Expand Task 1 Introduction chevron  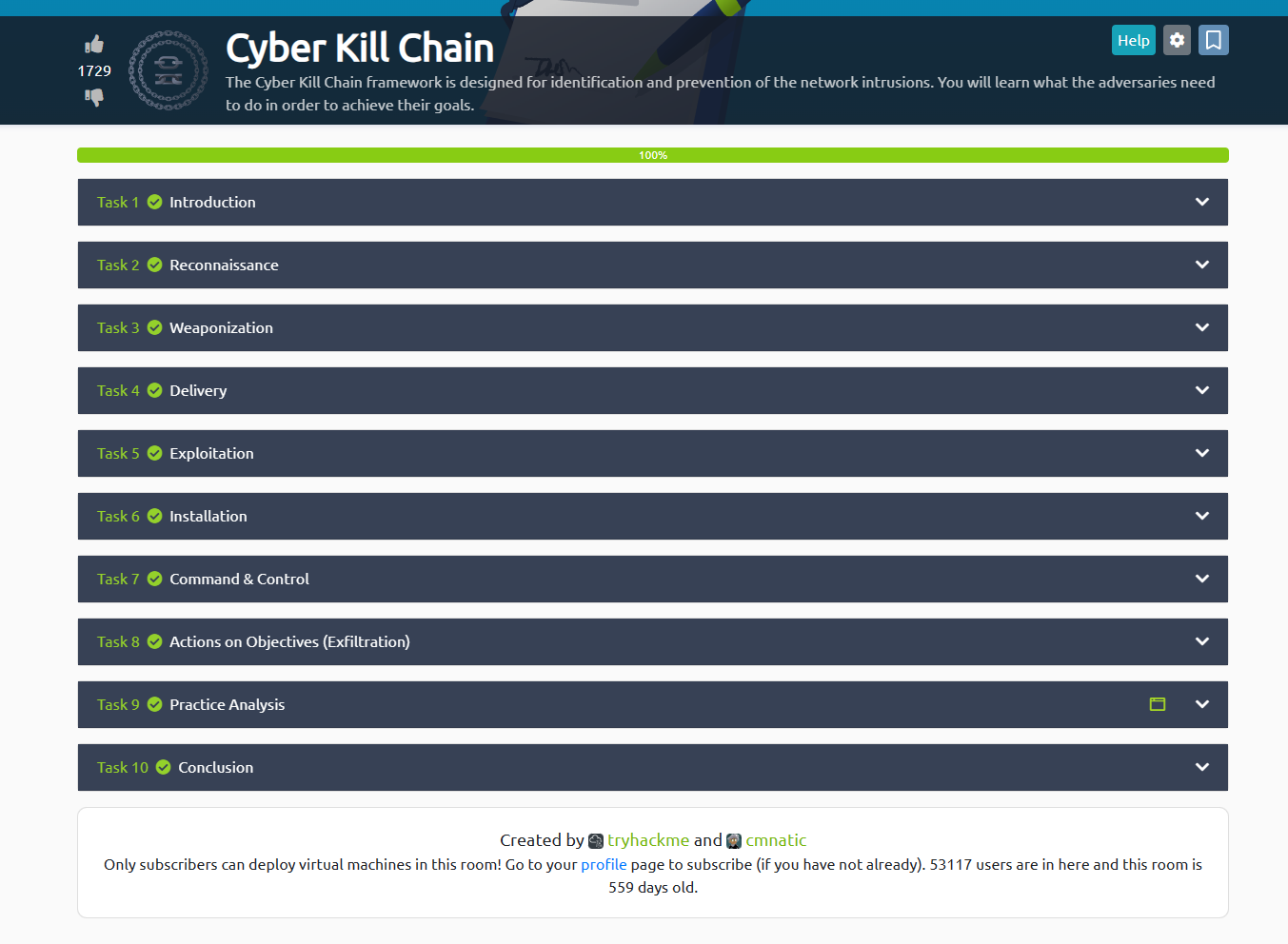(x=1202, y=202)
